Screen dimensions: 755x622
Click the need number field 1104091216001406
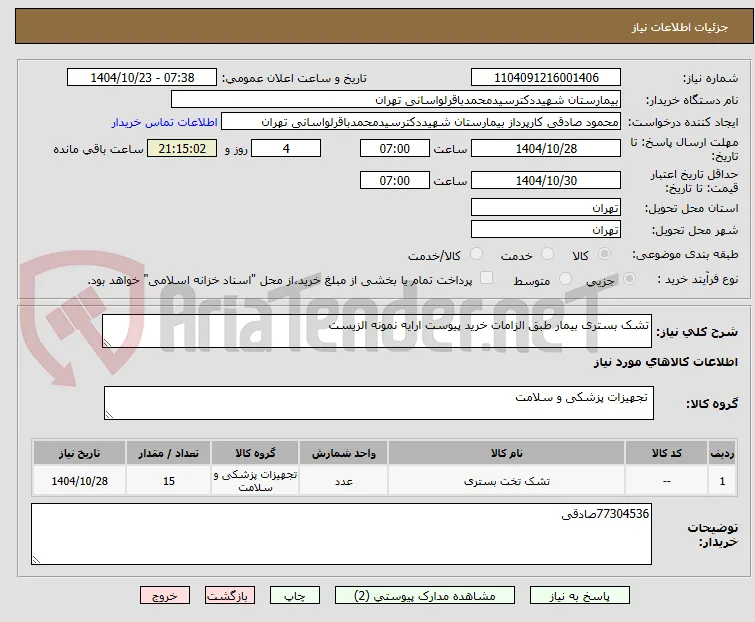tap(546, 78)
